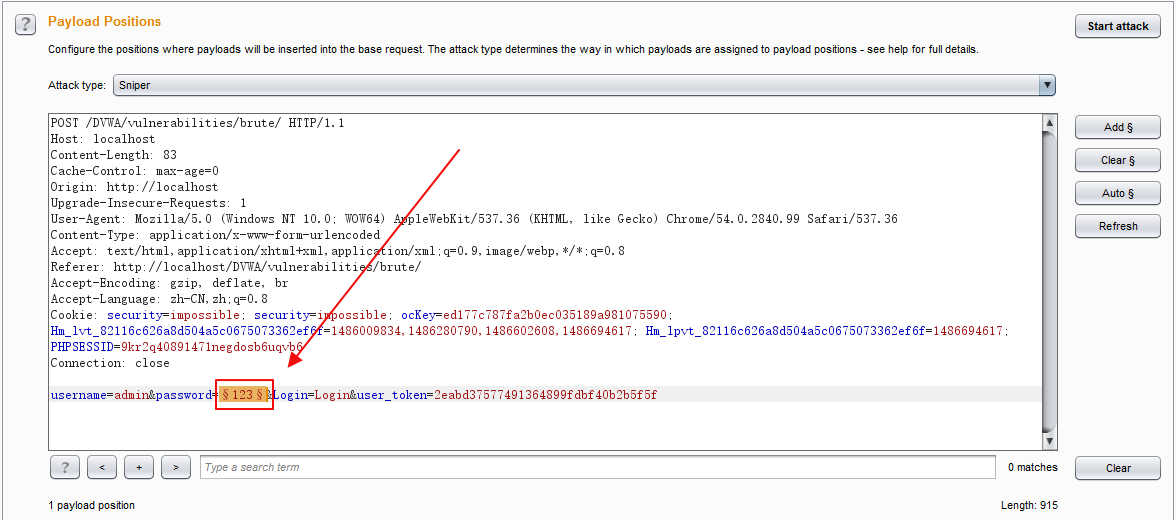Image resolution: width=1176 pixels, height=520 pixels.
Task: Click the Cache-Control: max-age=0 header
Action: [134, 171]
